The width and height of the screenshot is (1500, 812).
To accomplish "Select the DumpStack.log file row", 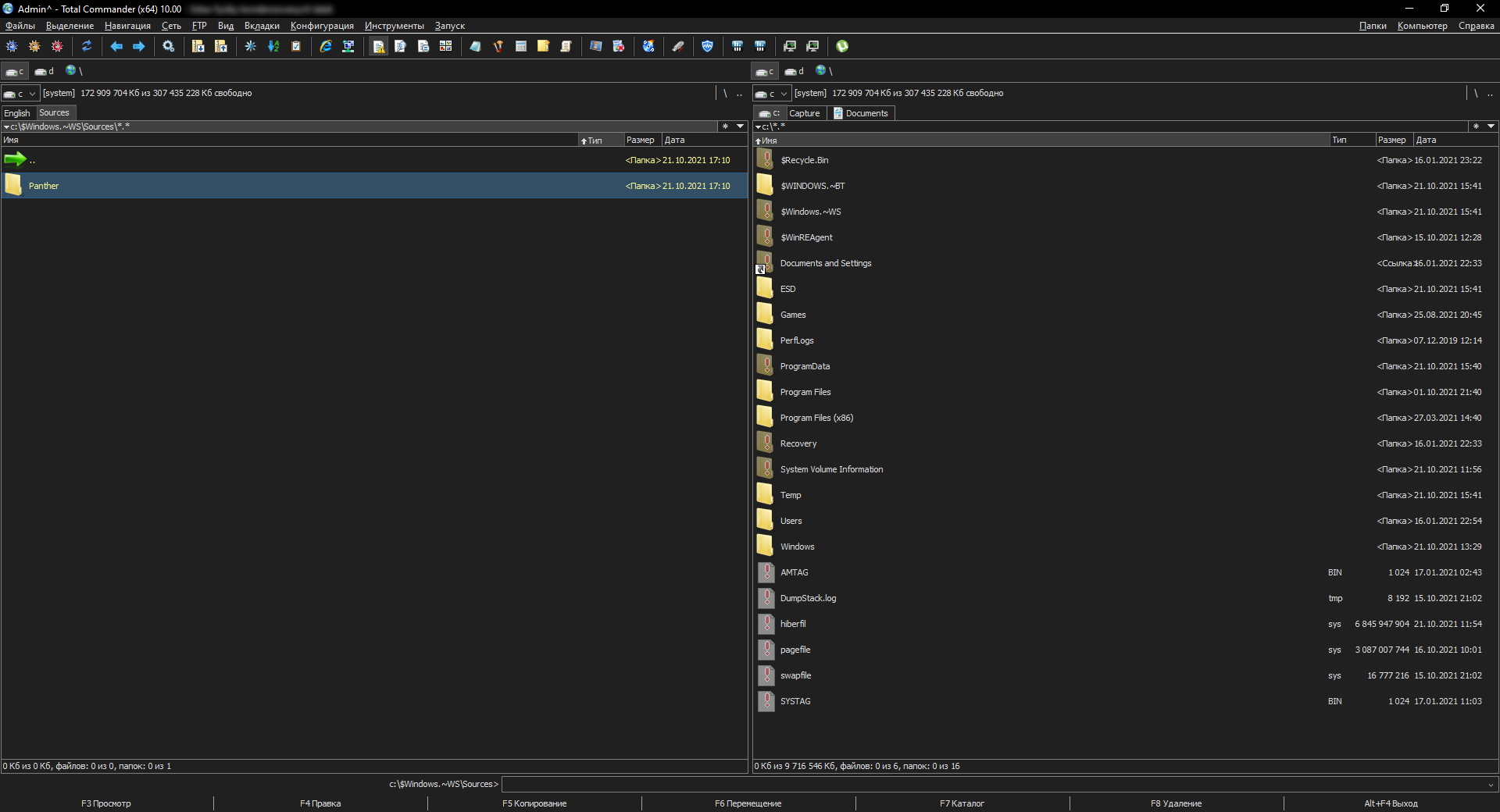I will [1125, 598].
